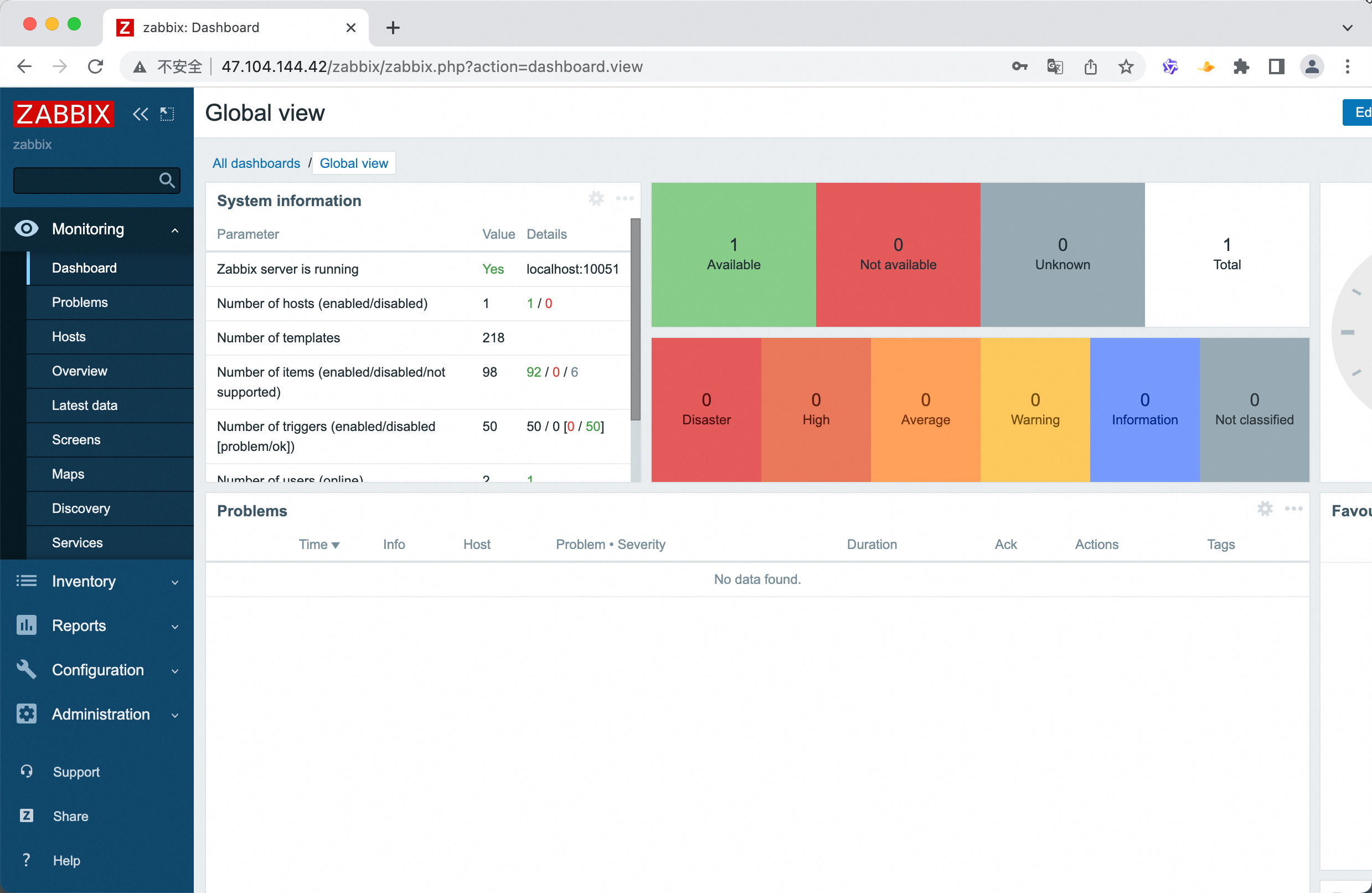This screenshot has height=893, width=1372.
Task: Open System information widget three-dot menu
Action: point(625,198)
